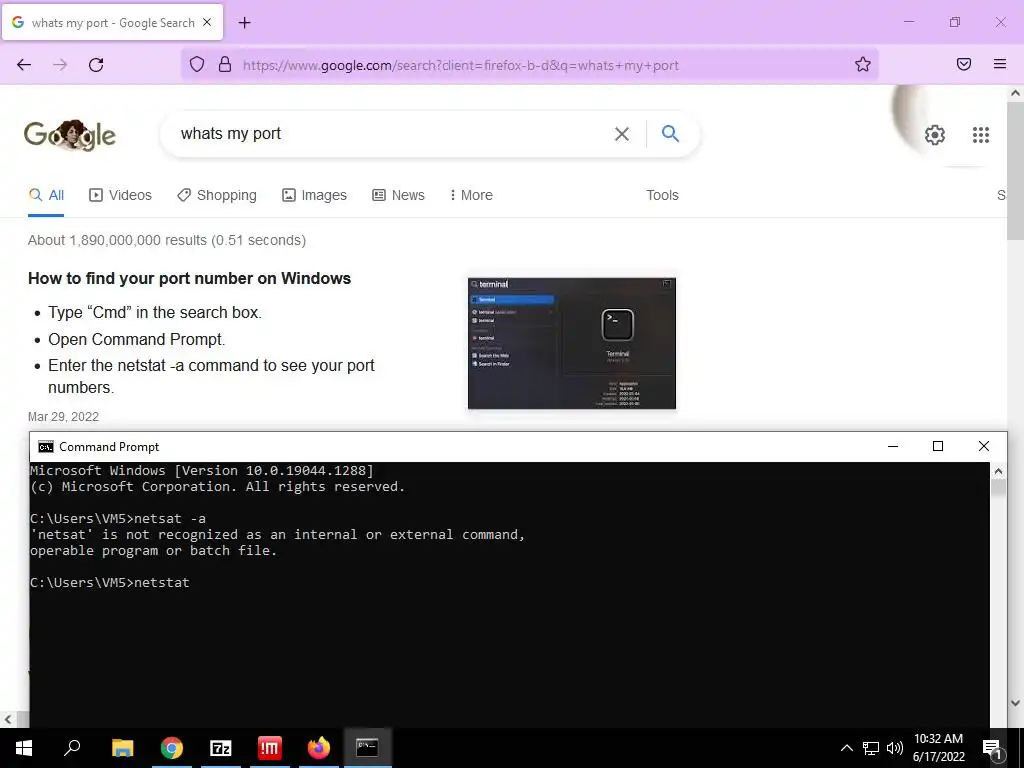Image resolution: width=1024 pixels, height=768 pixels.
Task: Maximize the Command Prompt window
Action: coord(938,447)
